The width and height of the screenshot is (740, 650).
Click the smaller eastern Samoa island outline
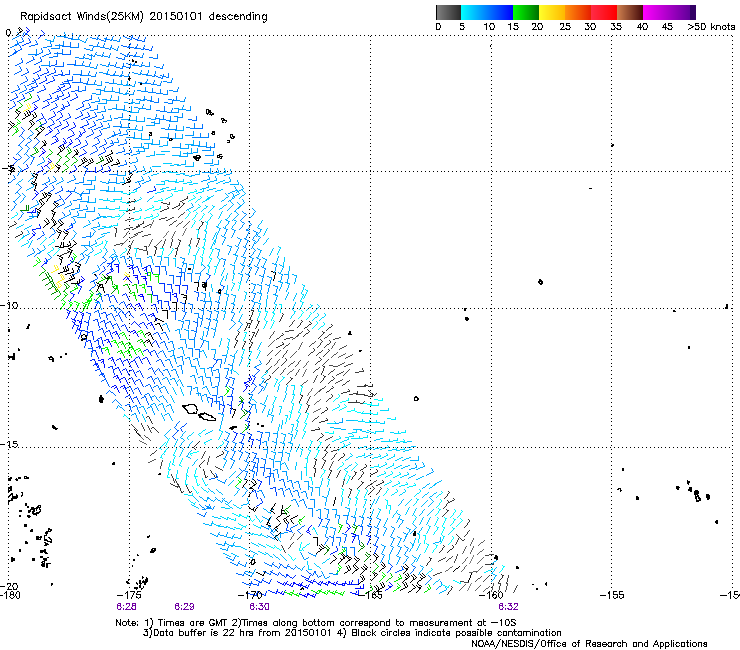coord(207,416)
